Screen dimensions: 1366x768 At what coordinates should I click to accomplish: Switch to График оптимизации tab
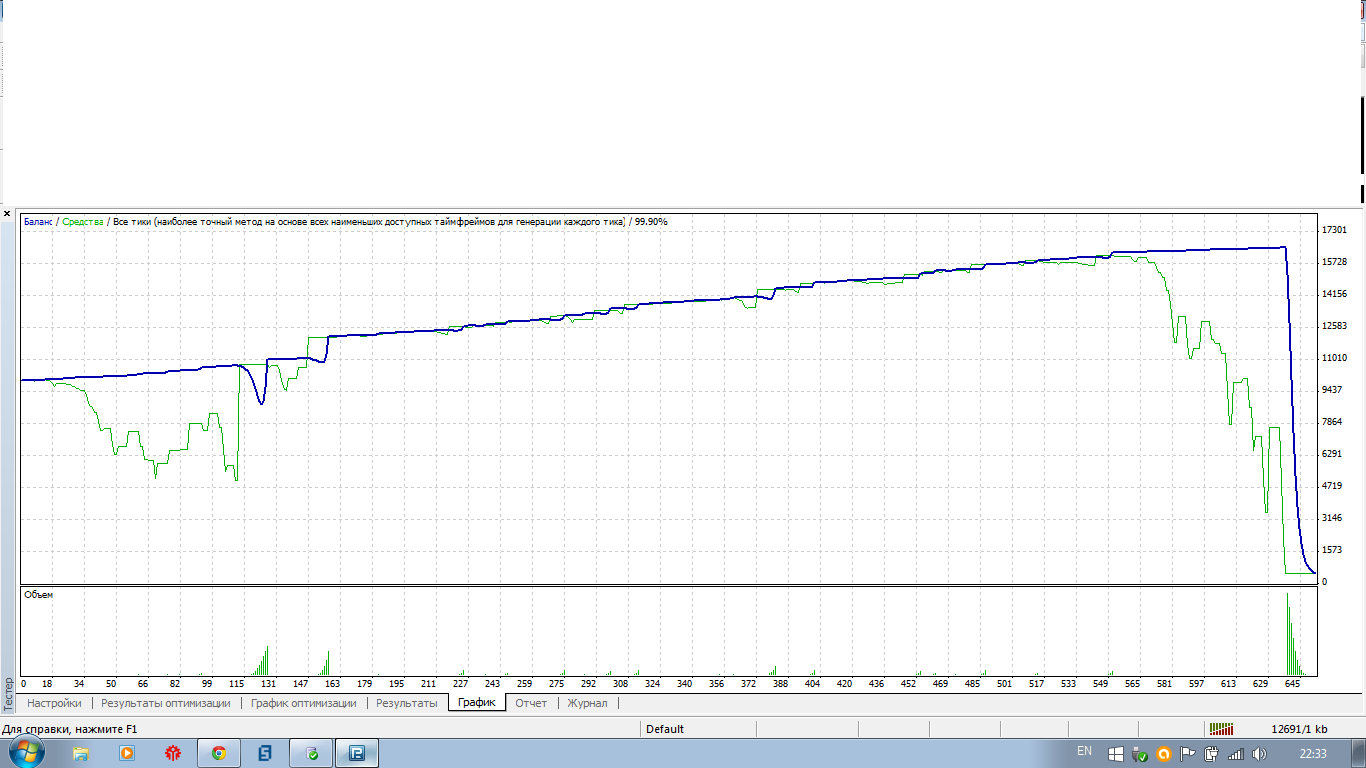[x=304, y=703]
